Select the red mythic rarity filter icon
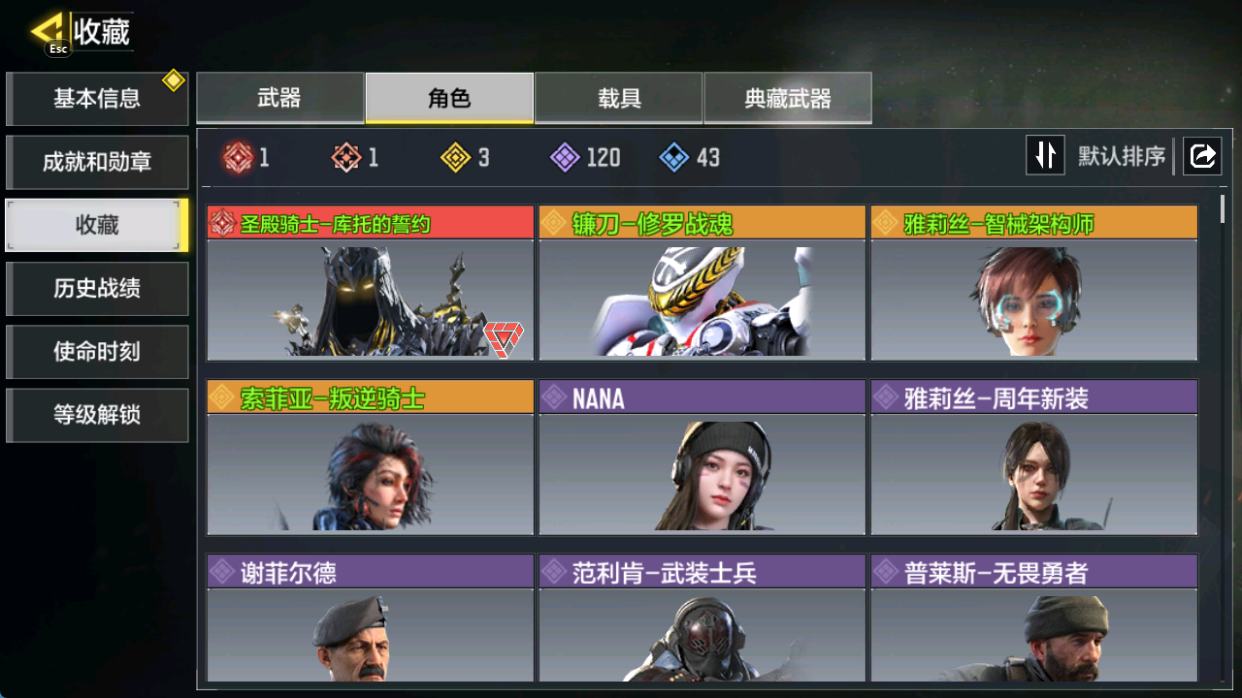The image size is (1242, 698). pos(237,157)
